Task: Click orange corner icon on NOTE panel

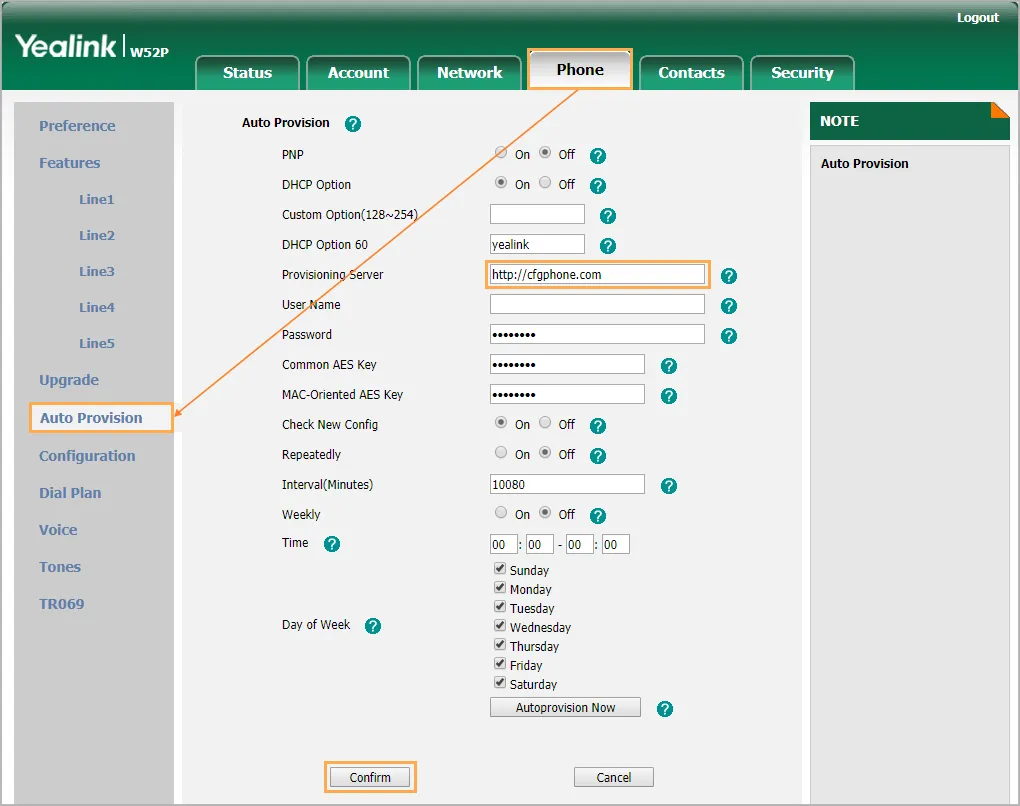Action: coord(1000,110)
